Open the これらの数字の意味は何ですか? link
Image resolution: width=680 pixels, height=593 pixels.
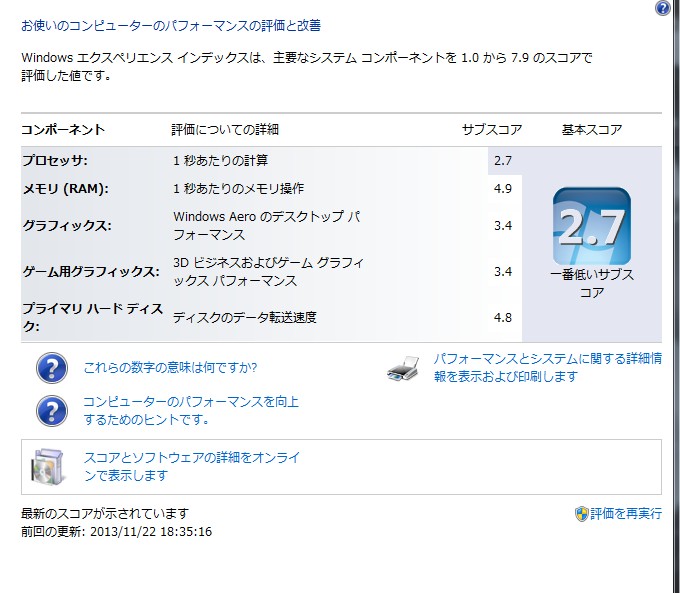pos(170,368)
